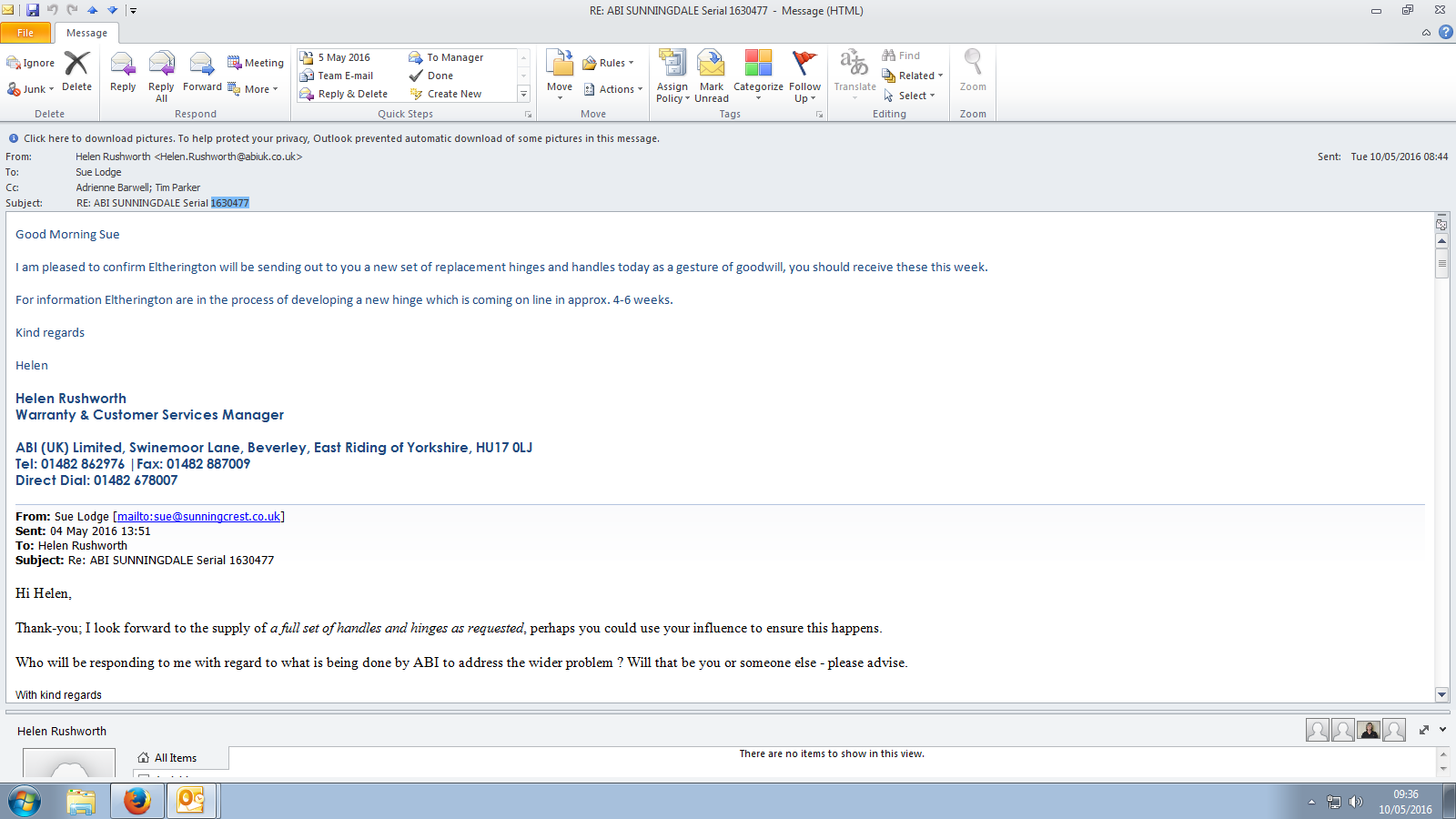Open the Junk dropdown menu
The height and width of the screenshot is (819, 1456).
(31, 89)
